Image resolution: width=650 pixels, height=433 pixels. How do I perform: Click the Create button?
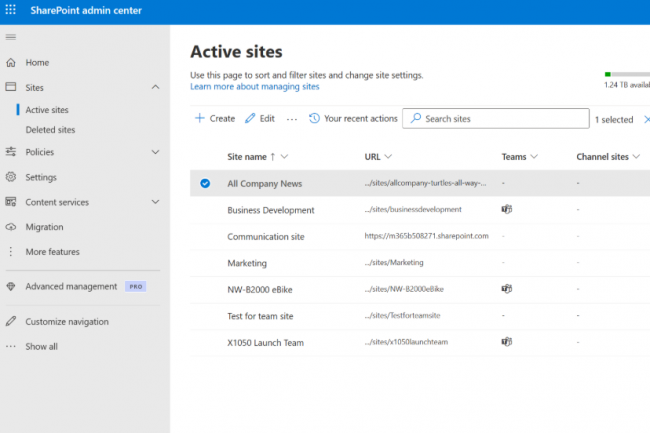point(215,119)
